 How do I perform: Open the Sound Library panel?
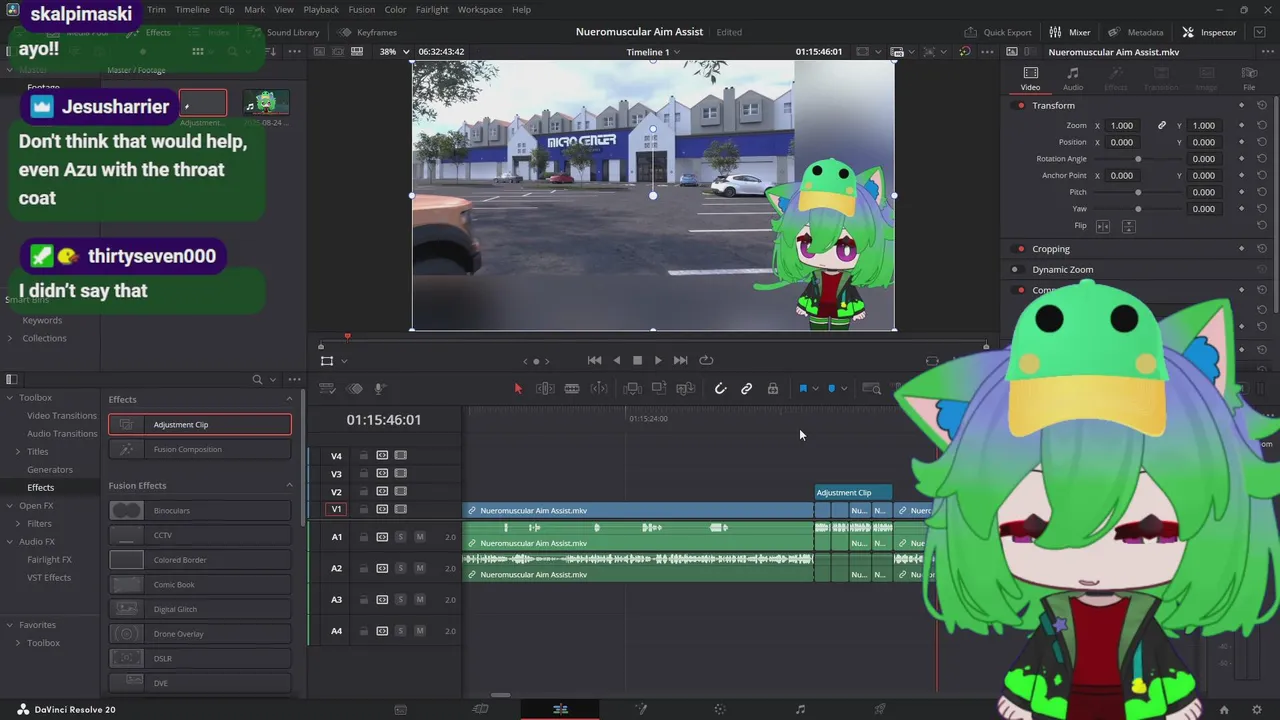coord(283,32)
